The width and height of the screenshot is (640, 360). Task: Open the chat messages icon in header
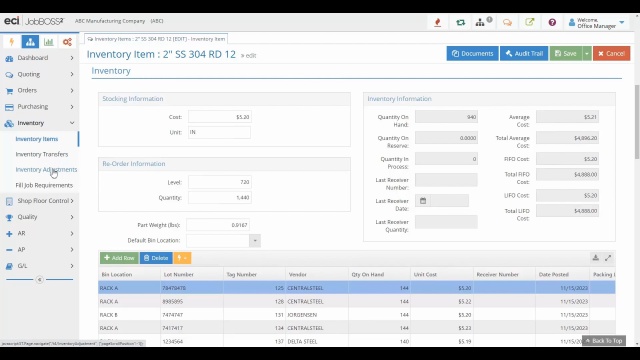coord(507,22)
